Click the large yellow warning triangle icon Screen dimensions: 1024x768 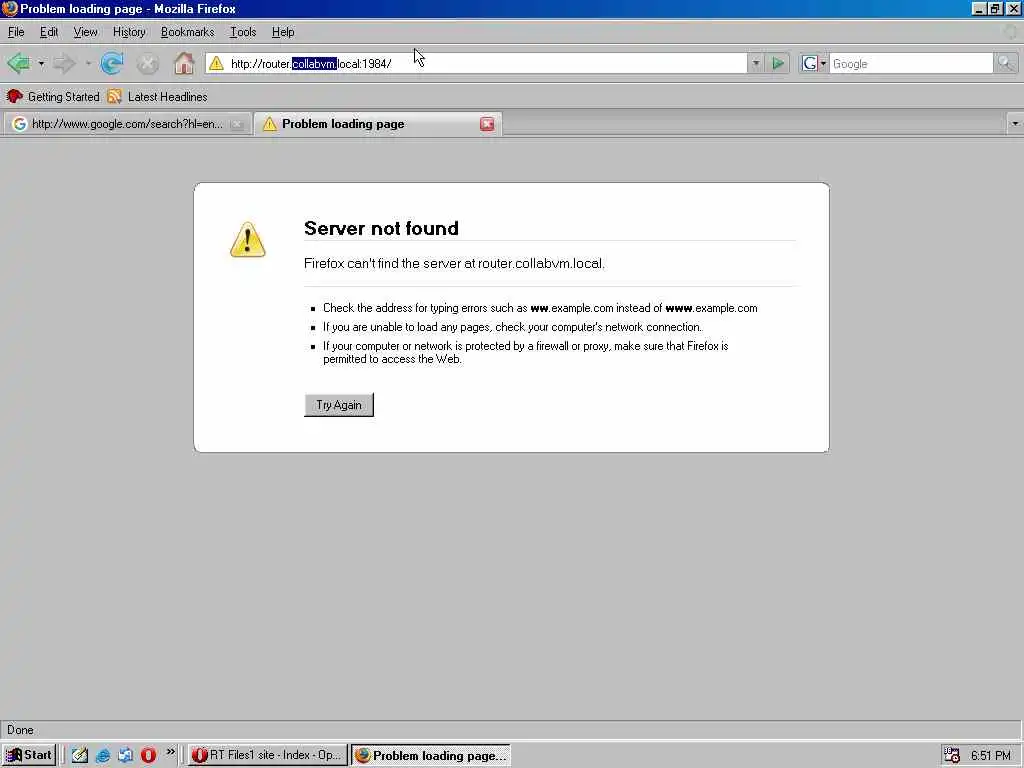[x=248, y=240]
